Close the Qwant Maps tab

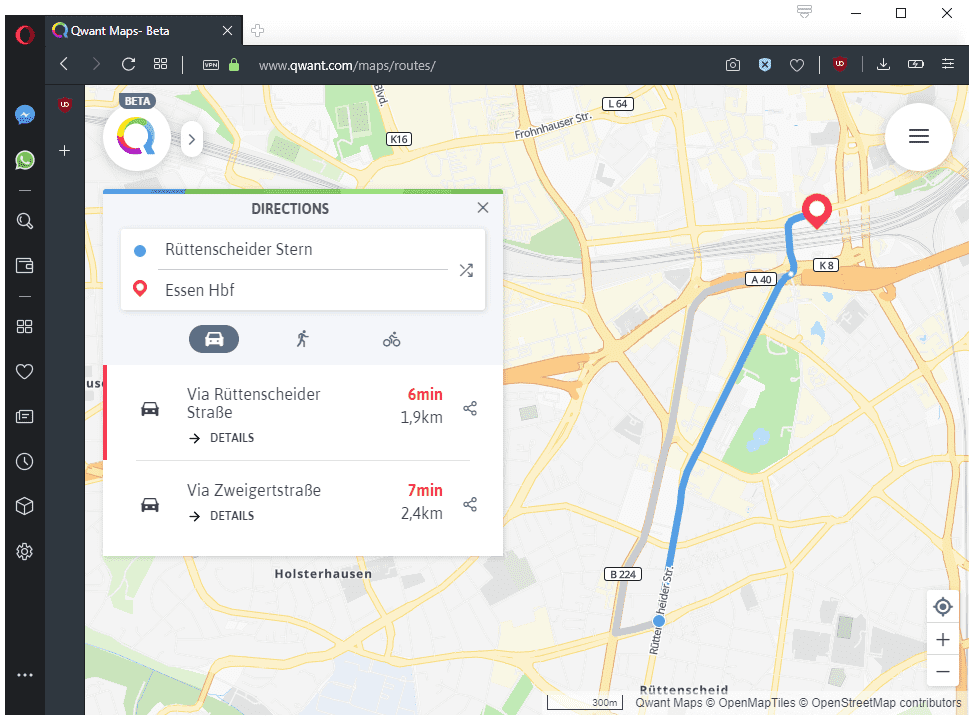click(x=227, y=30)
